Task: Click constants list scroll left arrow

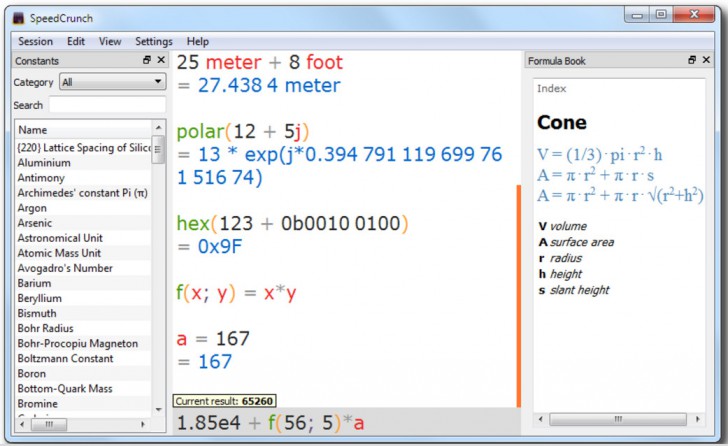Action: 22,424
